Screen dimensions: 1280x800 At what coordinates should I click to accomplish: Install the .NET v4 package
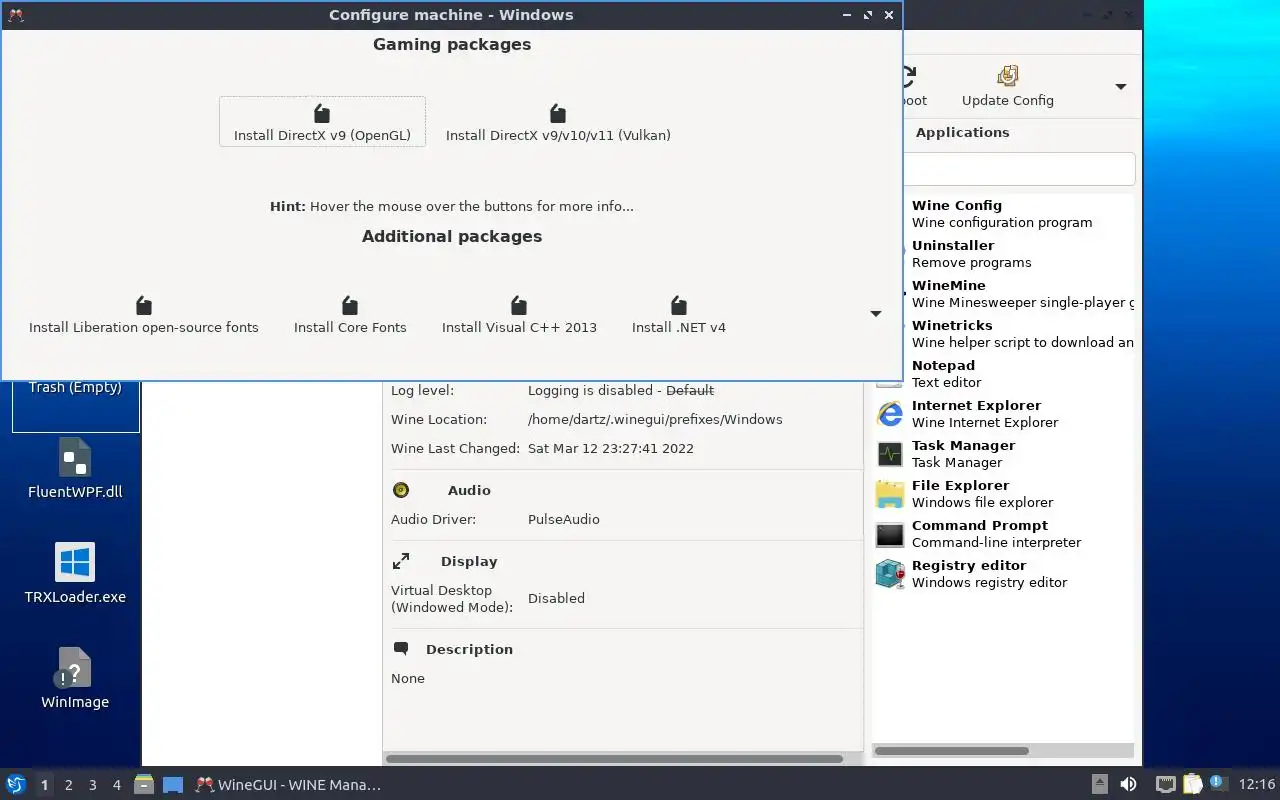pyautogui.click(x=679, y=314)
